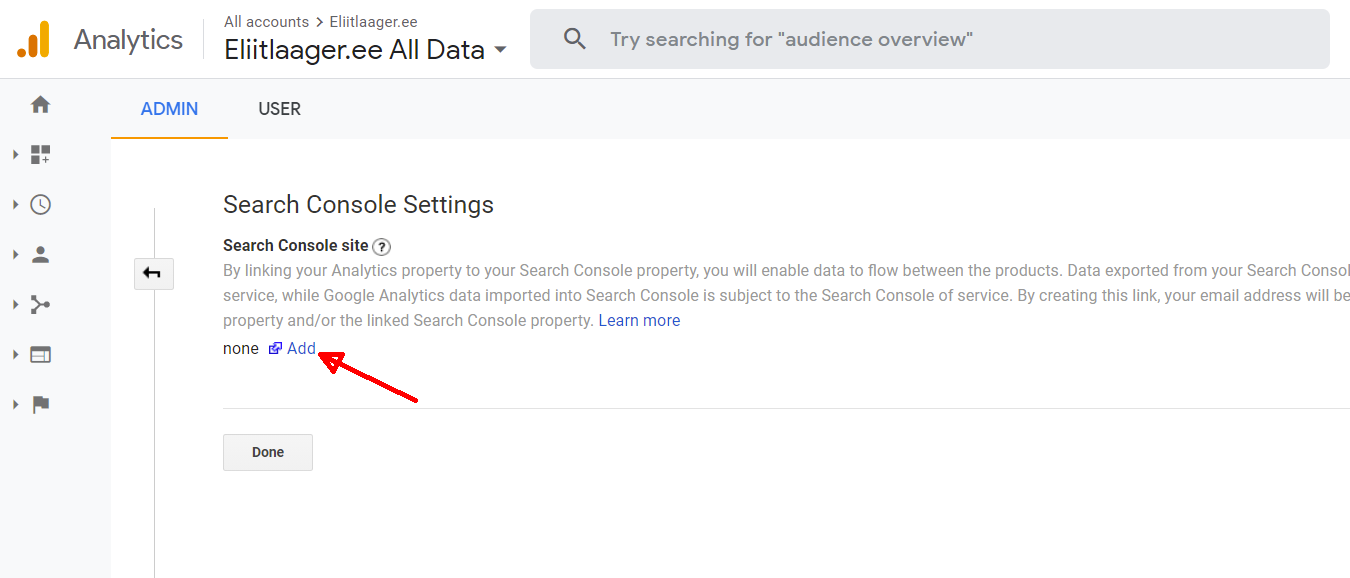The image size is (1350, 578).
Task: Click the Google Analytics logo
Action: (33, 40)
